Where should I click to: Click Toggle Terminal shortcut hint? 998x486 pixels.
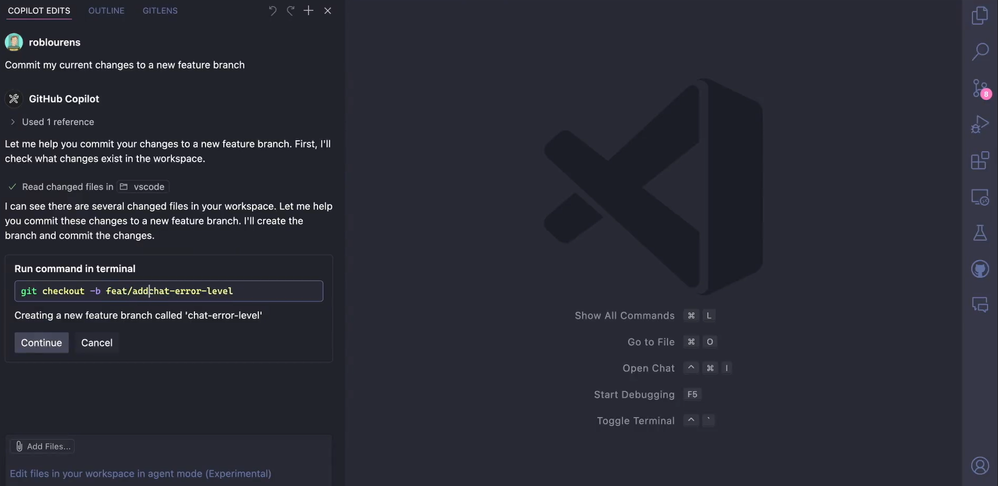656,420
